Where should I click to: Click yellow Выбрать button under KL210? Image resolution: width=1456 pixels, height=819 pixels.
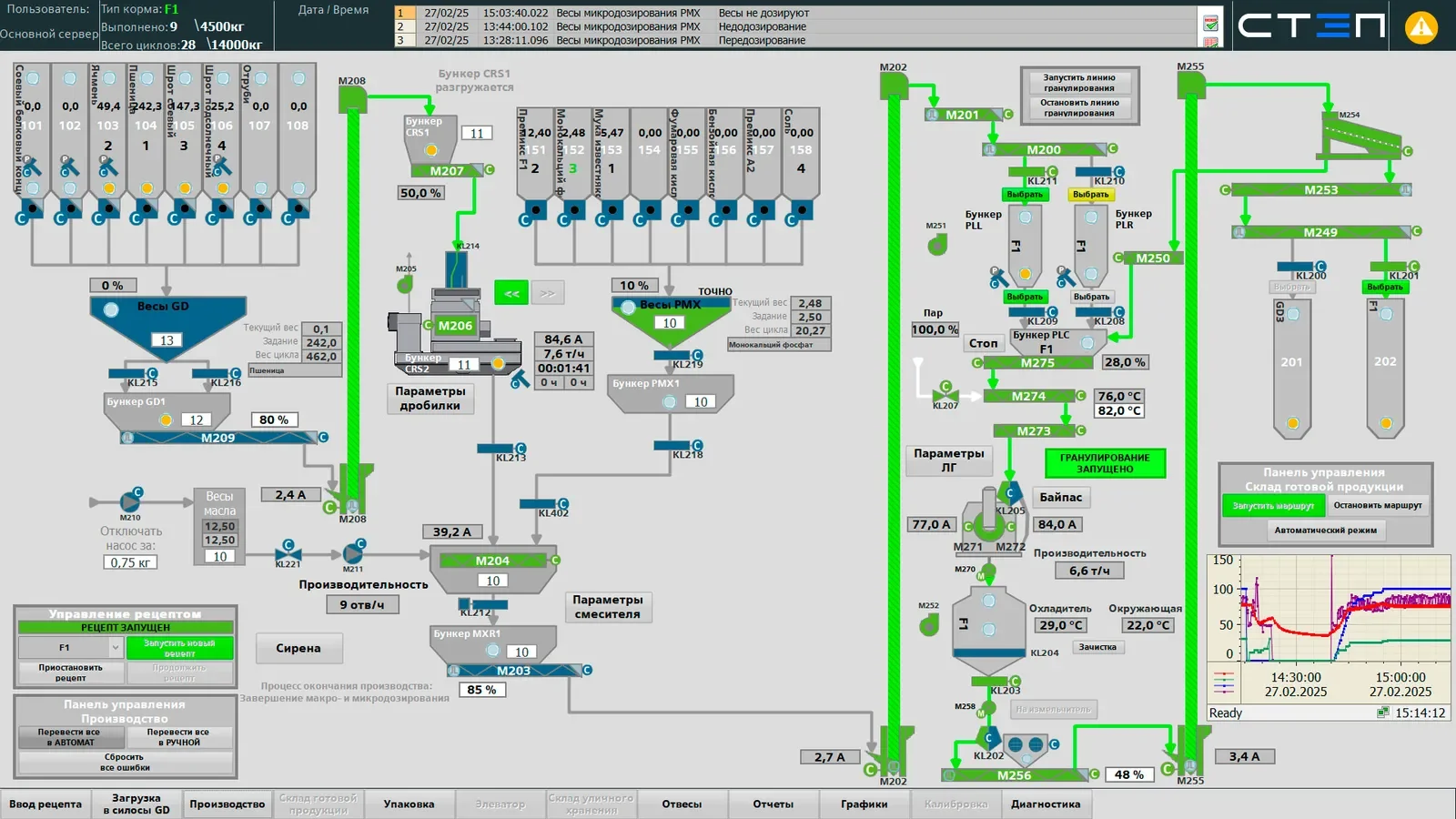coord(1090,195)
